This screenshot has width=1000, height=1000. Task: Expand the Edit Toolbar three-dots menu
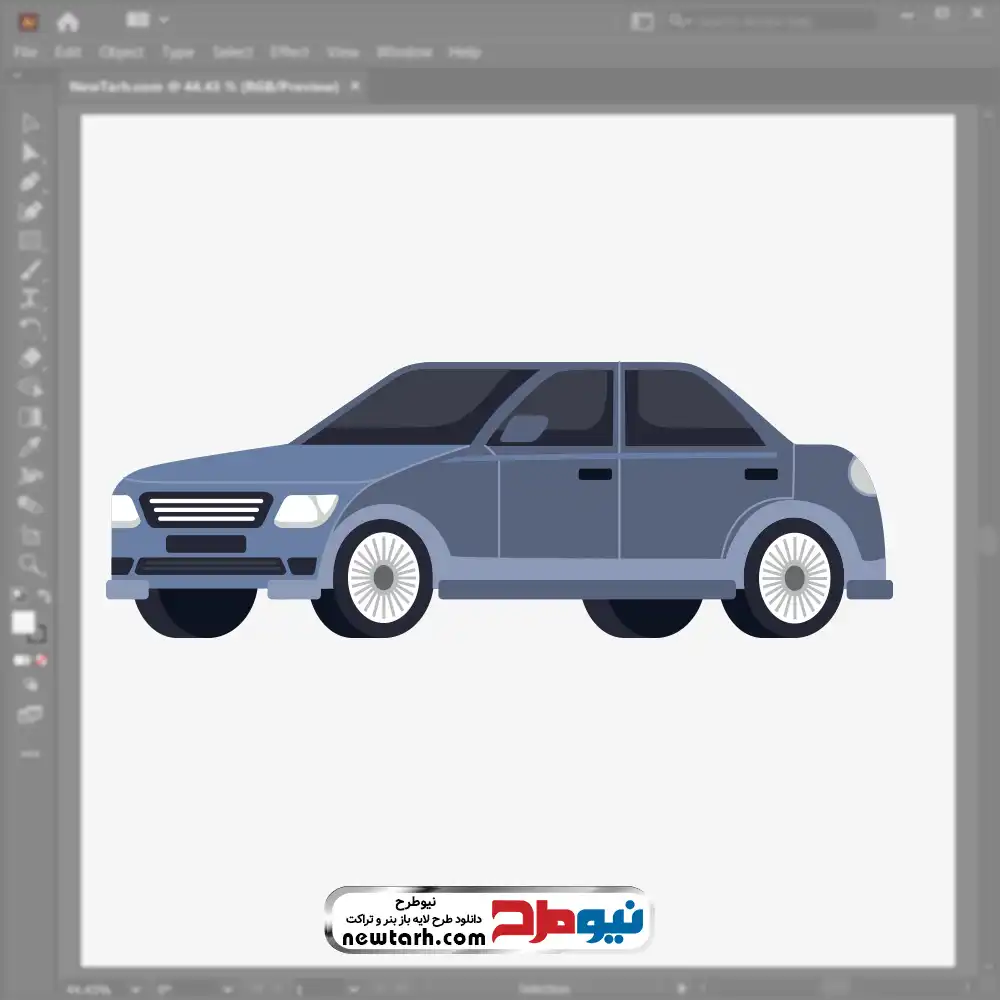30,752
